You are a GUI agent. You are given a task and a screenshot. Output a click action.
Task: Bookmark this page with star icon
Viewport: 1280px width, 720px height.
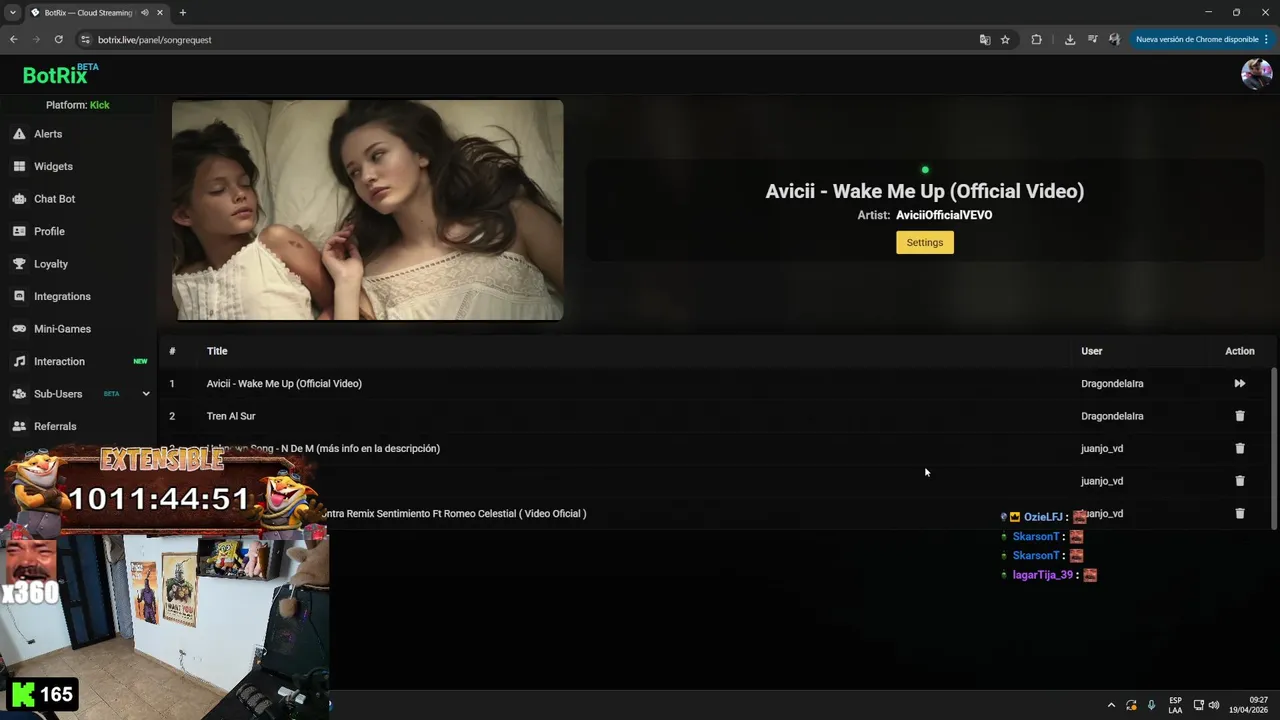[x=1005, y=40]
